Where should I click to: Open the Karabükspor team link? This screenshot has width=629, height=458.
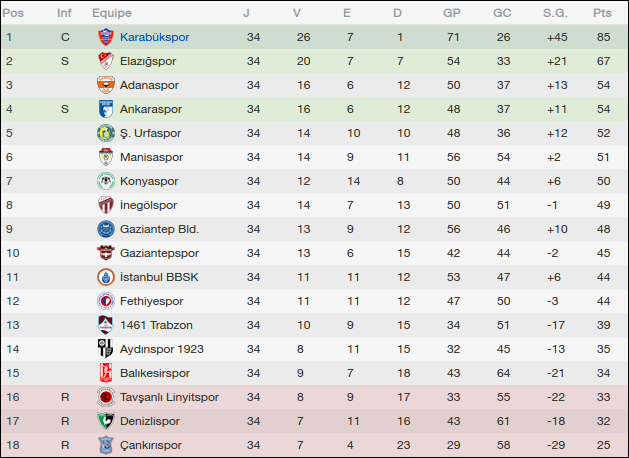[x=154, y=37]
